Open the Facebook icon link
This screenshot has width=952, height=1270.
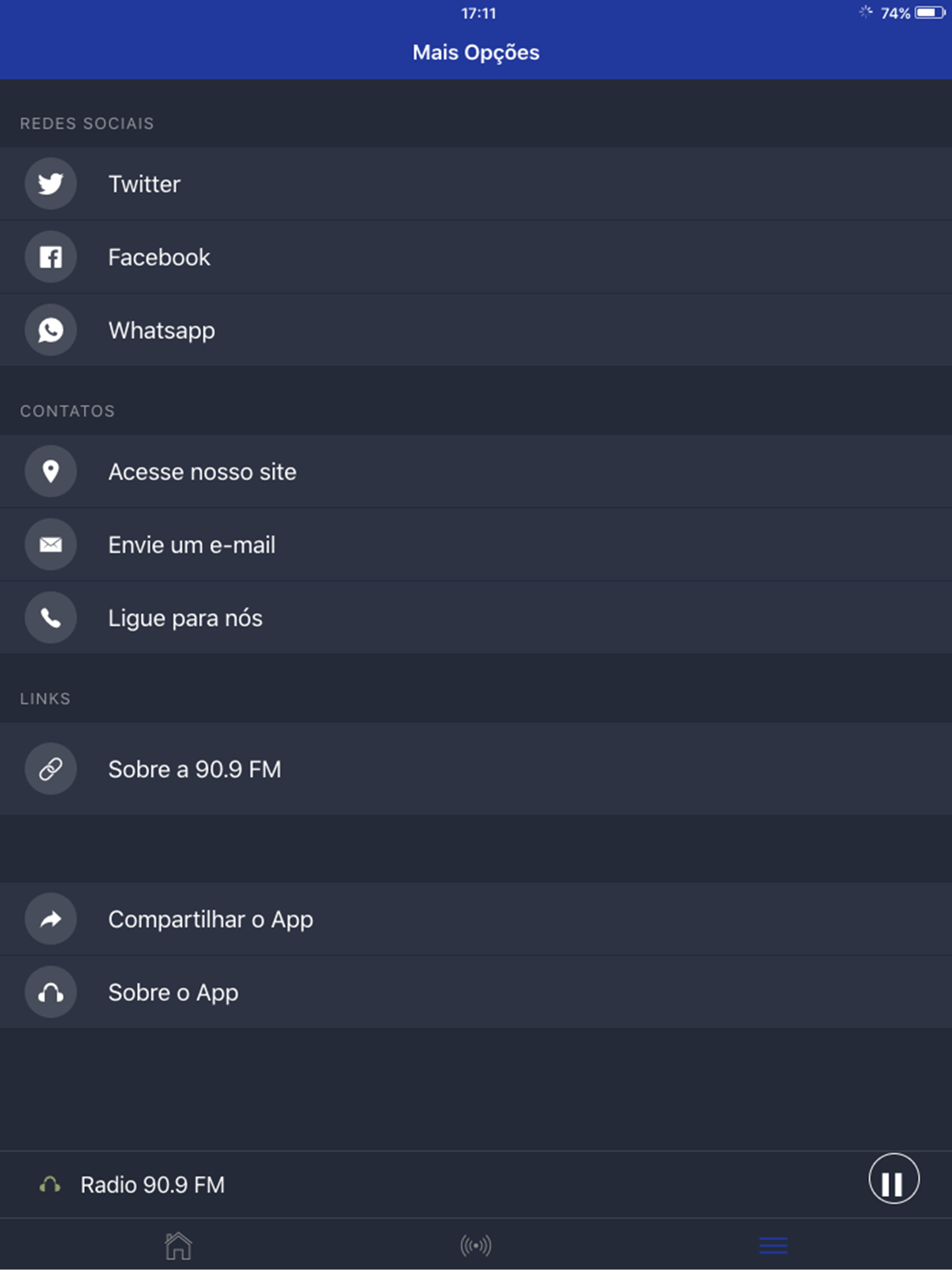pos(51,257)
